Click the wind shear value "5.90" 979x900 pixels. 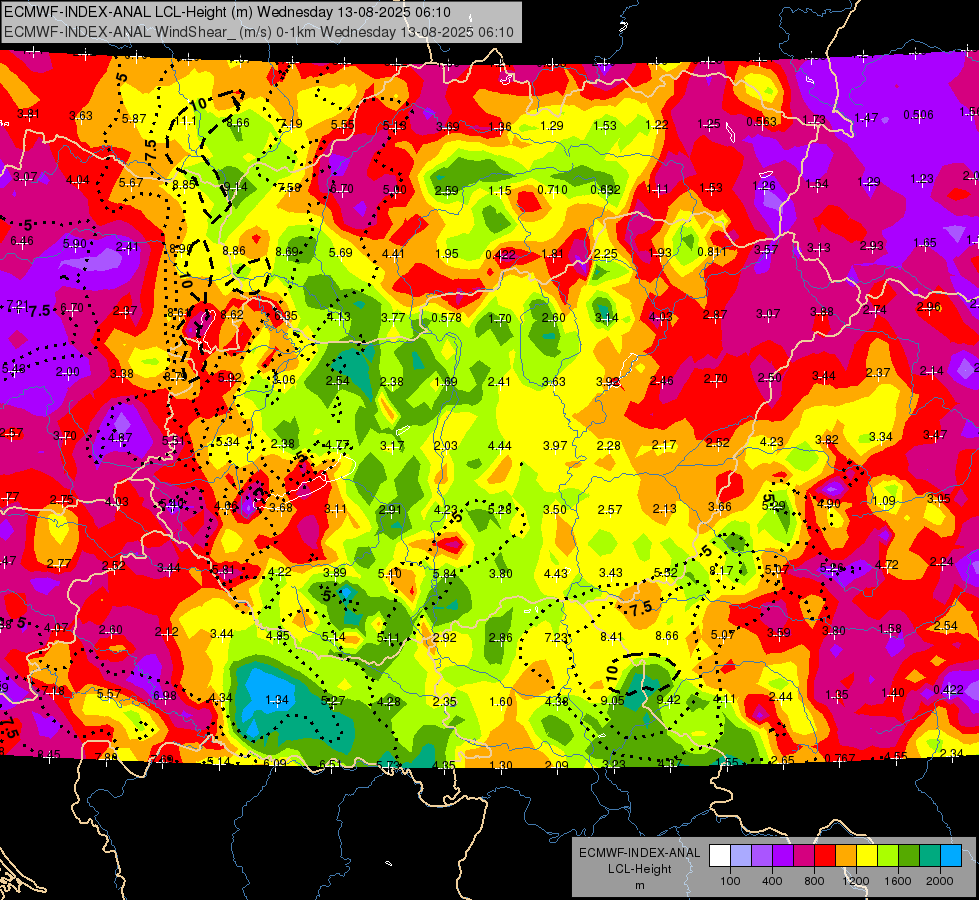click(x=75, y=244)
